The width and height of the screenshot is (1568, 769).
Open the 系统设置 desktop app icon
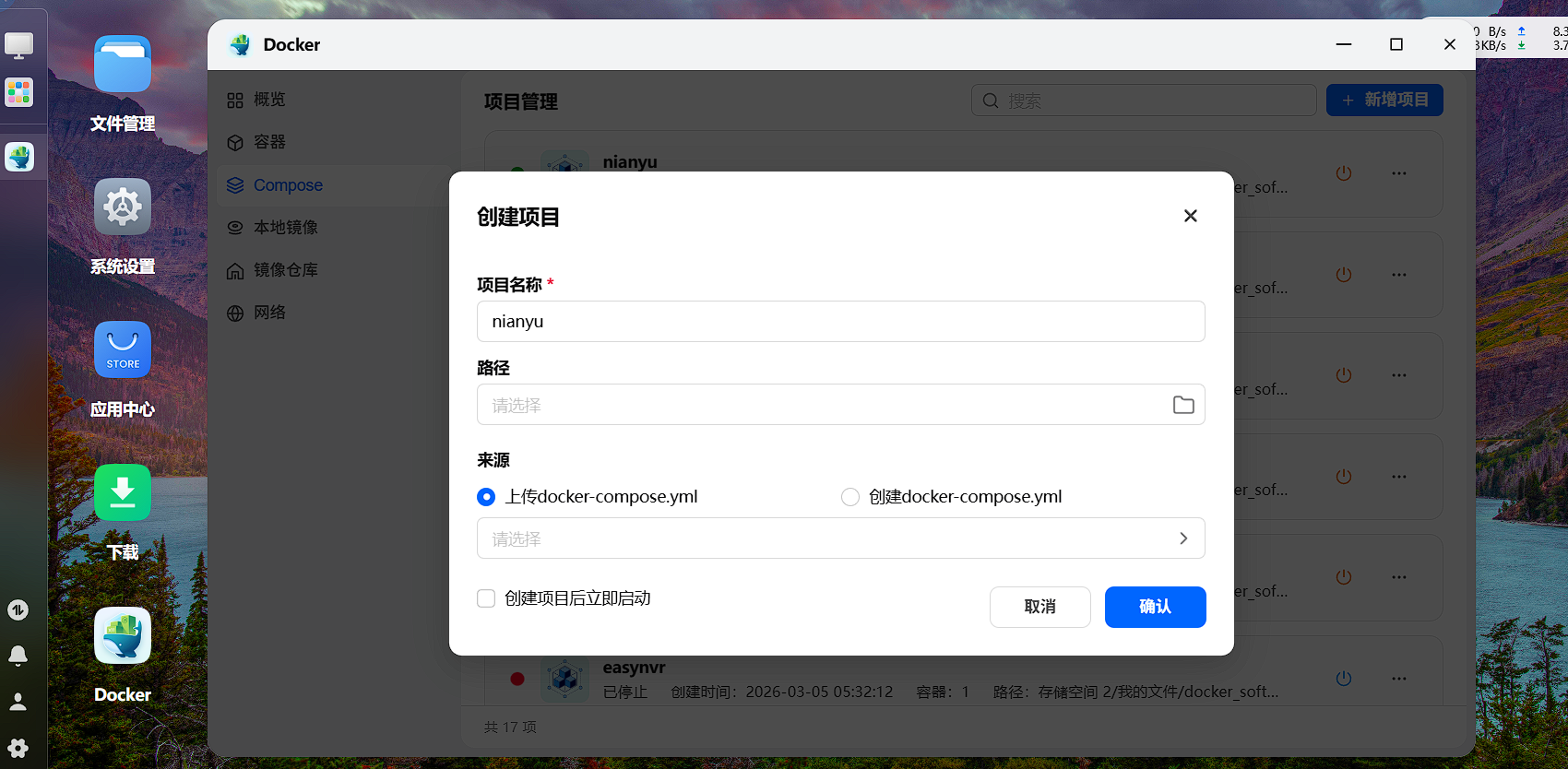pyautogui.click(x=123, y=207)
